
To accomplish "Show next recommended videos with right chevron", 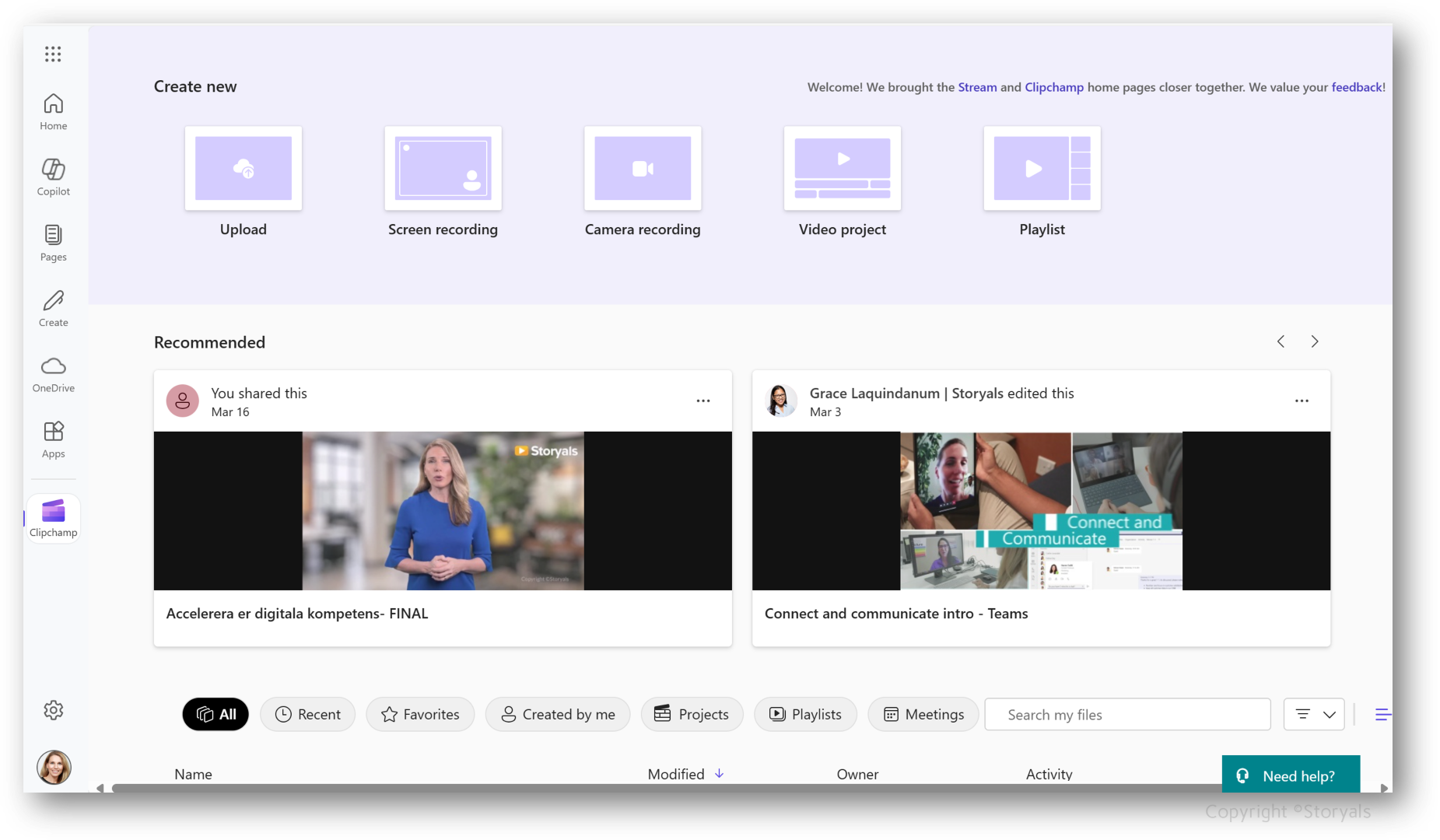I will 1314,341.
